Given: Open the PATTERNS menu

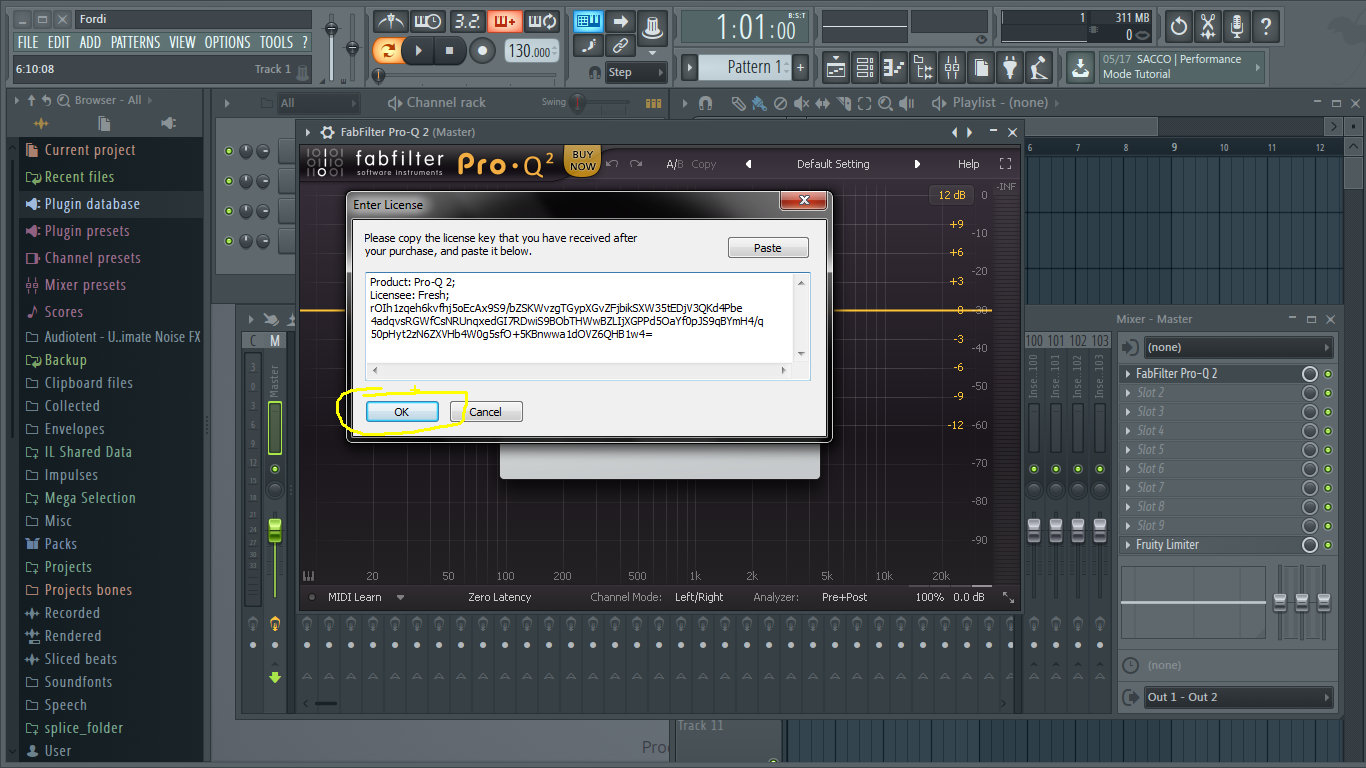Looking at the screenshot, I should (x=135, y=42).
